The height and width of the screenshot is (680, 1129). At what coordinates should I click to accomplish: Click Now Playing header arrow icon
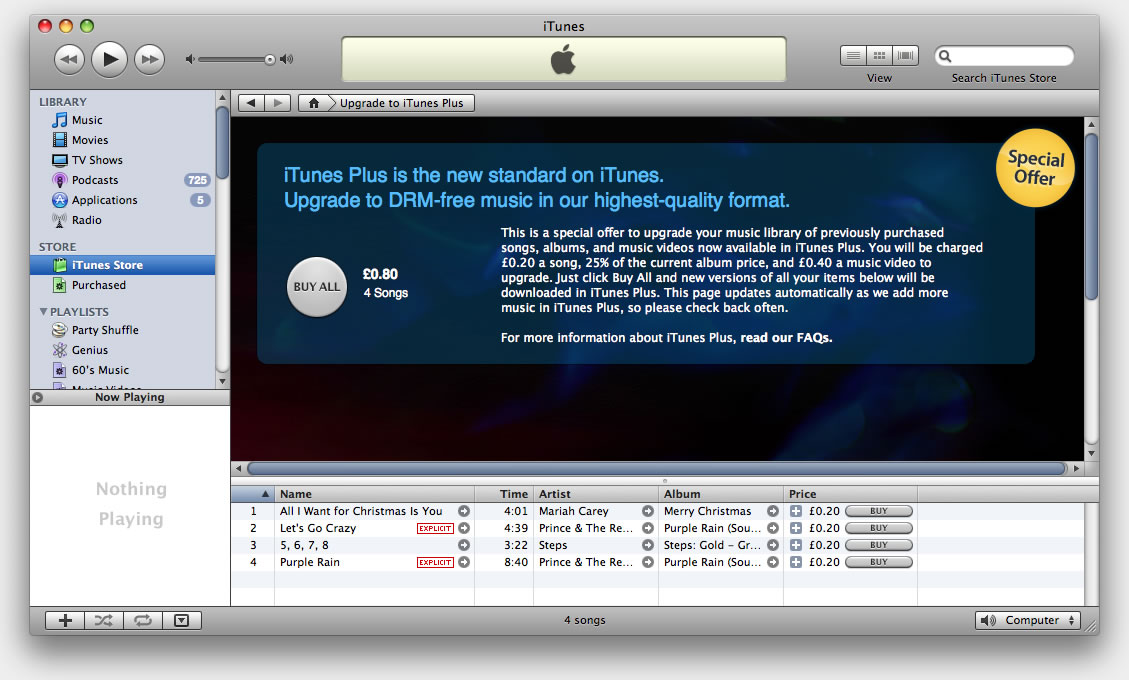tap(37, 398)
